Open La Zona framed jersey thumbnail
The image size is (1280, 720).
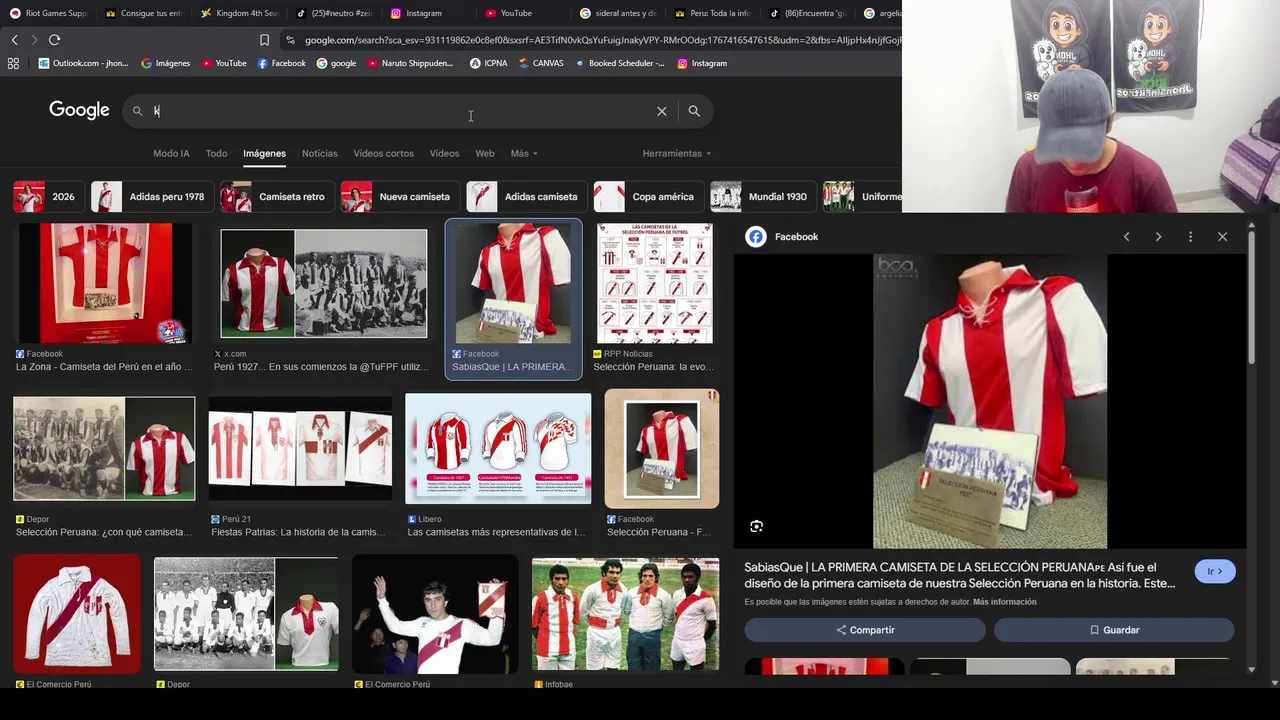pyautogui.click(x=105, y=283)
